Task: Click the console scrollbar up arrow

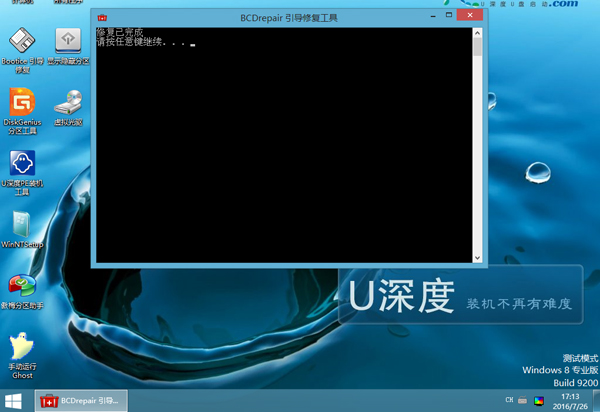Action: click(x=479, y=33)
